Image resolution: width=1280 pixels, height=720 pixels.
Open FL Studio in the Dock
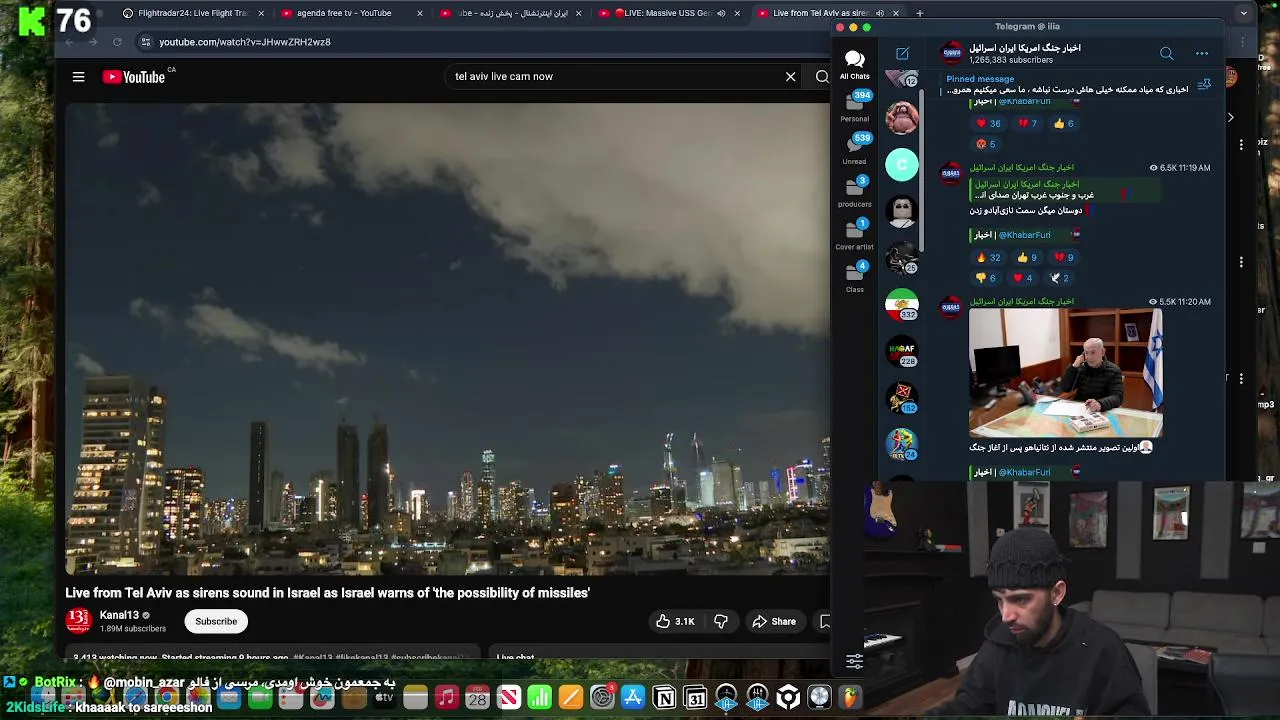pos(850,697)
